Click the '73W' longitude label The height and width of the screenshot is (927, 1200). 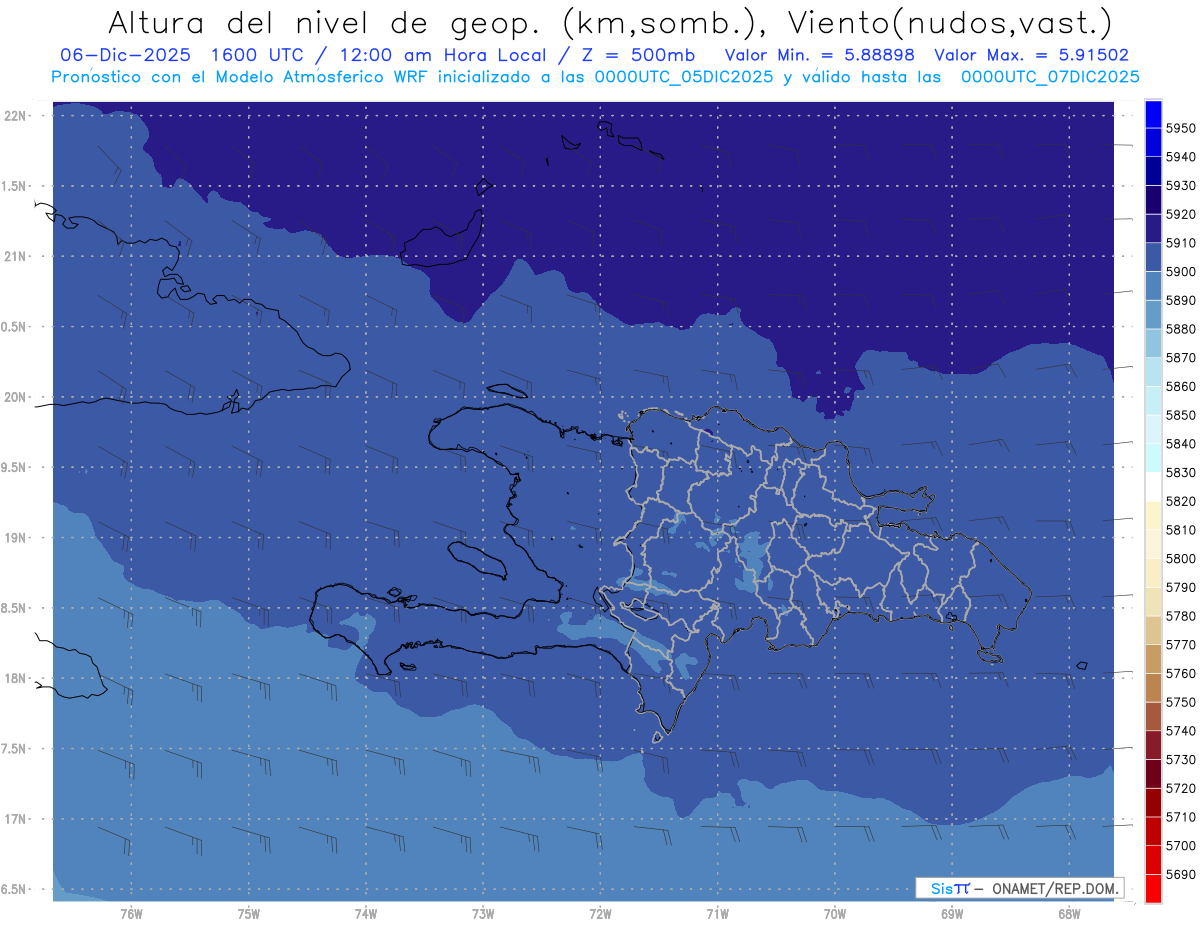click(x=483, y=914)
